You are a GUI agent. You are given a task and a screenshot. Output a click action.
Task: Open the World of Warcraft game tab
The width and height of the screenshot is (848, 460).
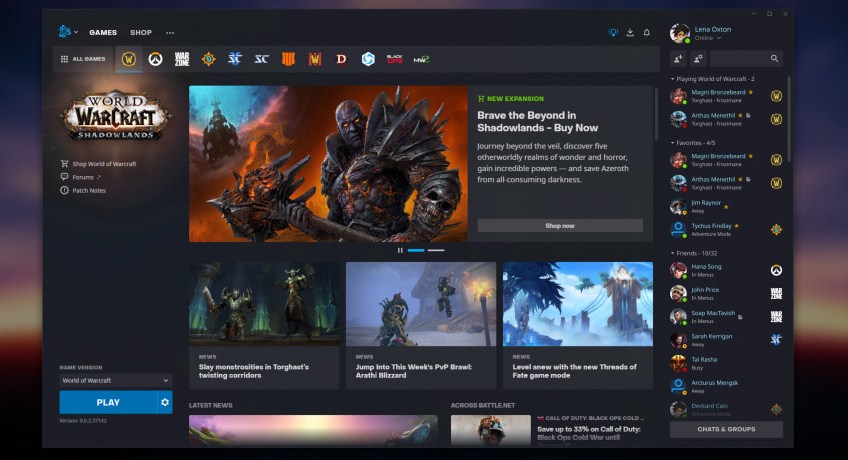(x=129, y=59)
